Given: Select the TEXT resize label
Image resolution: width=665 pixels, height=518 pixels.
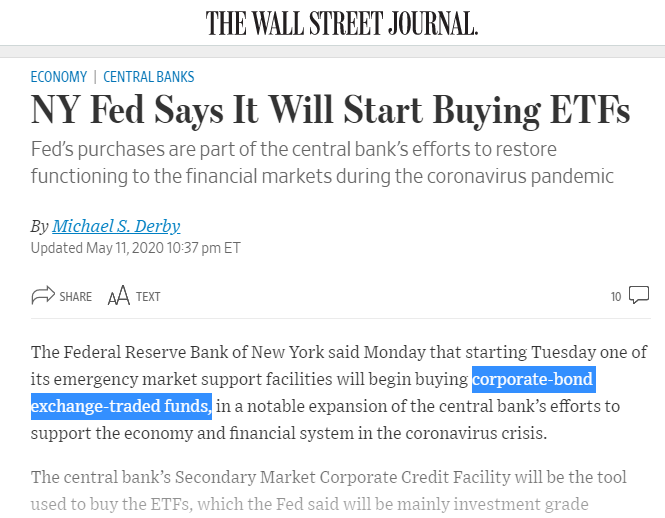Looking at the screenshot, I should (148, 297).
